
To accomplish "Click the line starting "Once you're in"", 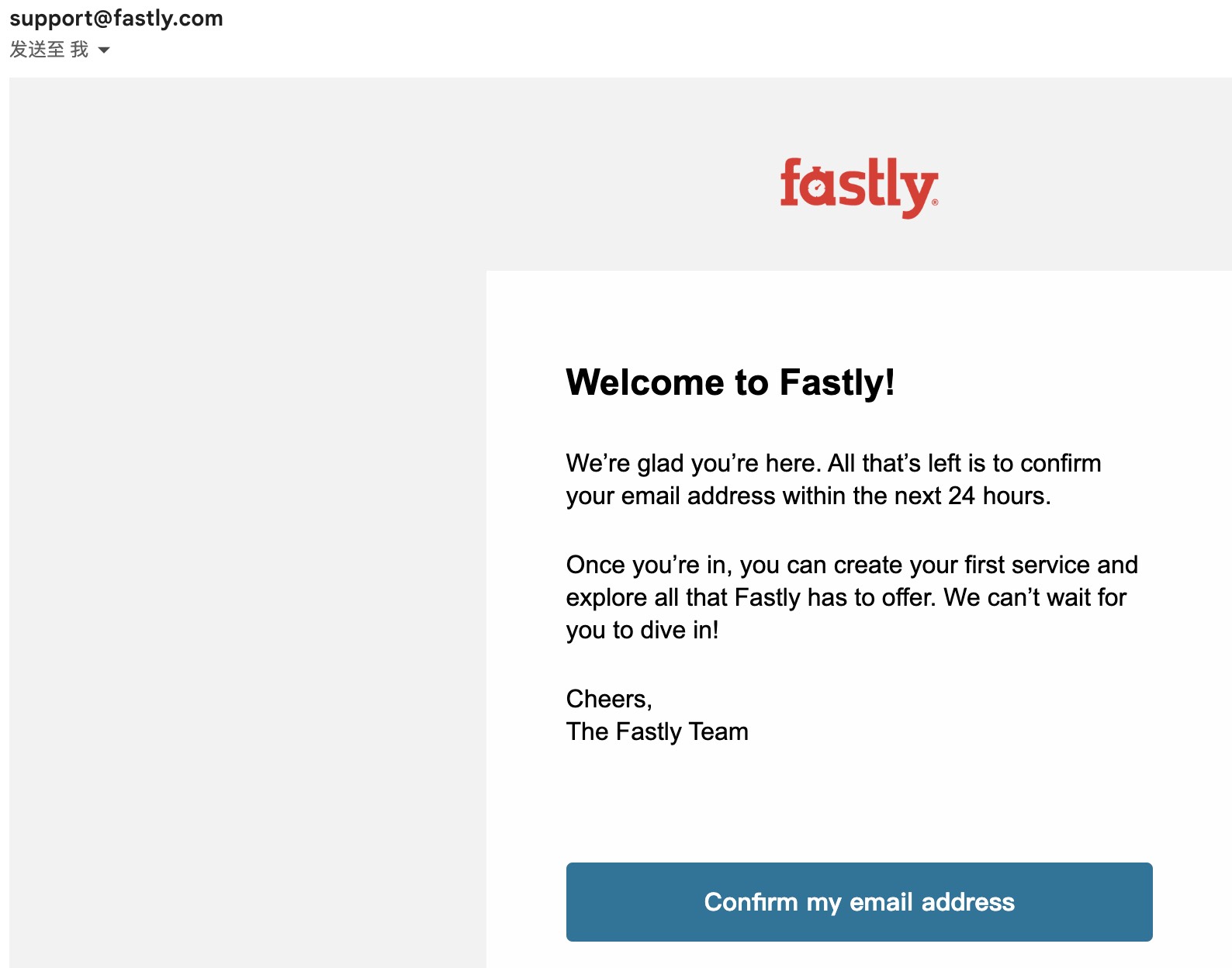I will (851, 565).
